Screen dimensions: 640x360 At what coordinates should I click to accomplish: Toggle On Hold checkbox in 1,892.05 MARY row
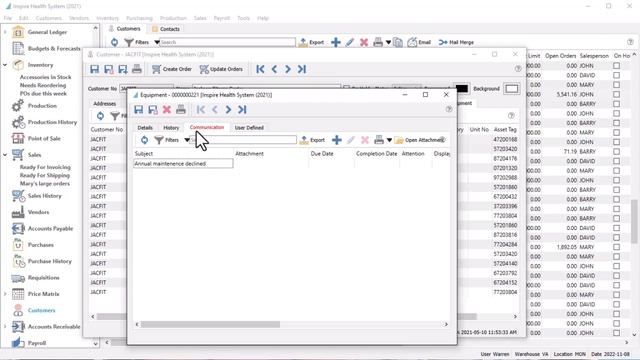point(616,247)
